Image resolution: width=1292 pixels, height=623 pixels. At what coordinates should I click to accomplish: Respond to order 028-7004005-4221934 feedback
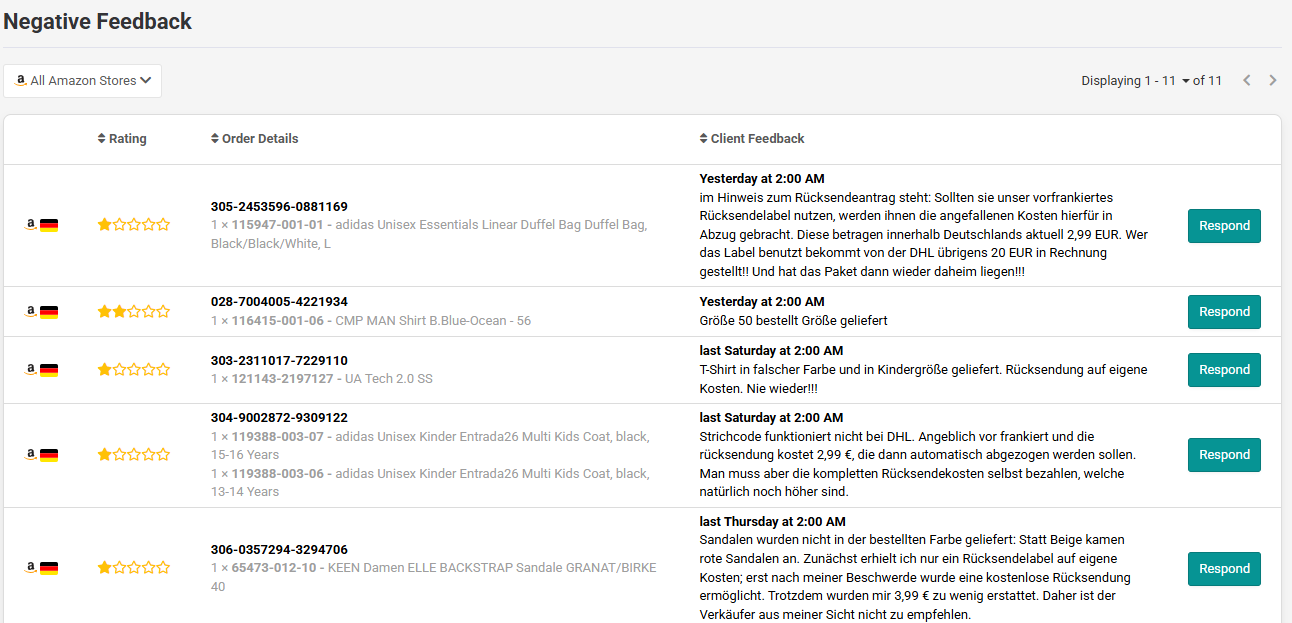click(1224, 312)
